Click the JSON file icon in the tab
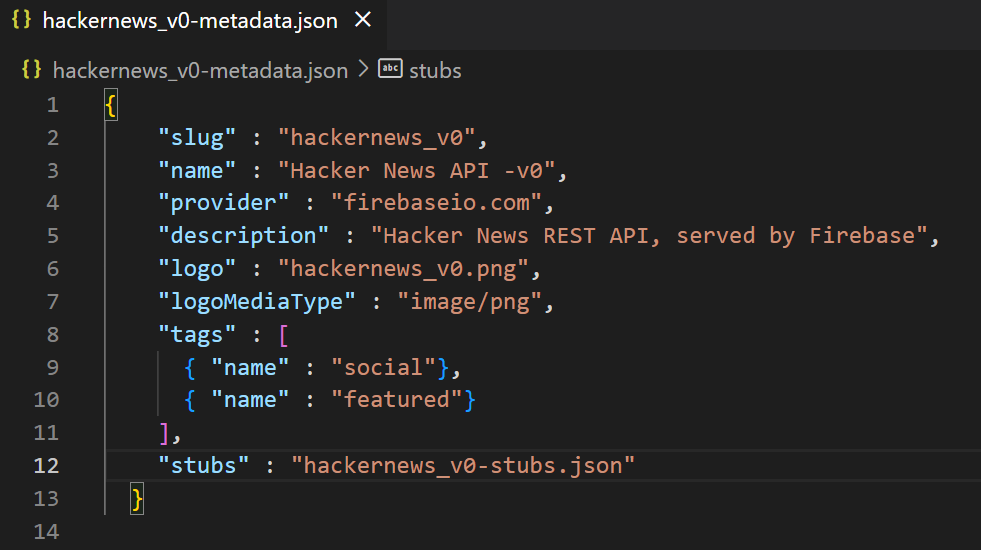 21,19
